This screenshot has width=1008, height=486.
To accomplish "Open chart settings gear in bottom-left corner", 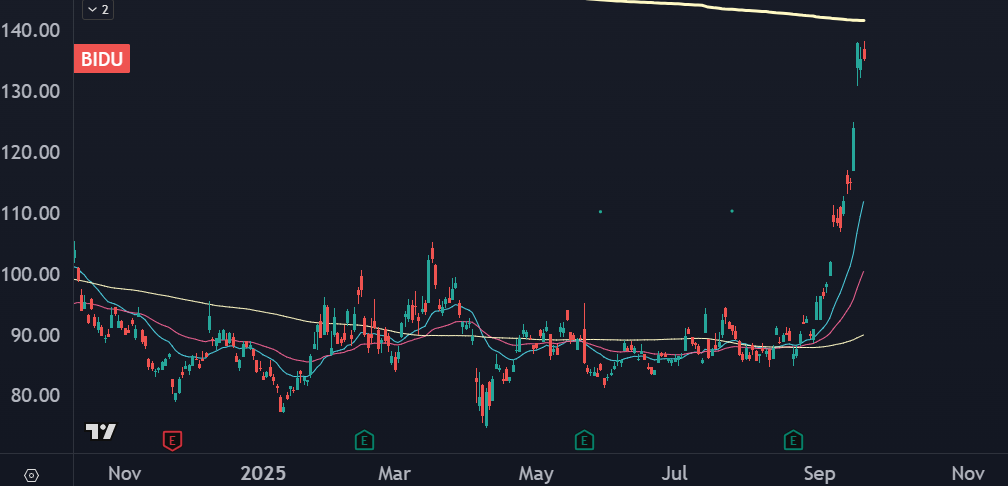I will click(x=32, y=476).
